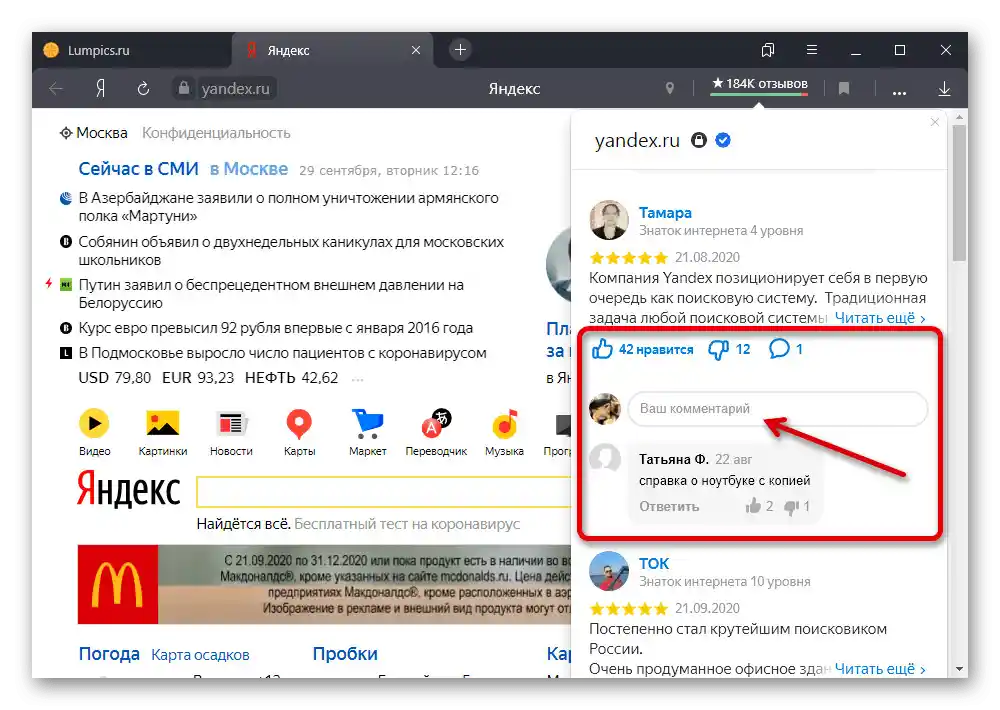Bookmark the page with the flag icon
This screenshot has height=710, width=1000.
[x=844, y=89]
